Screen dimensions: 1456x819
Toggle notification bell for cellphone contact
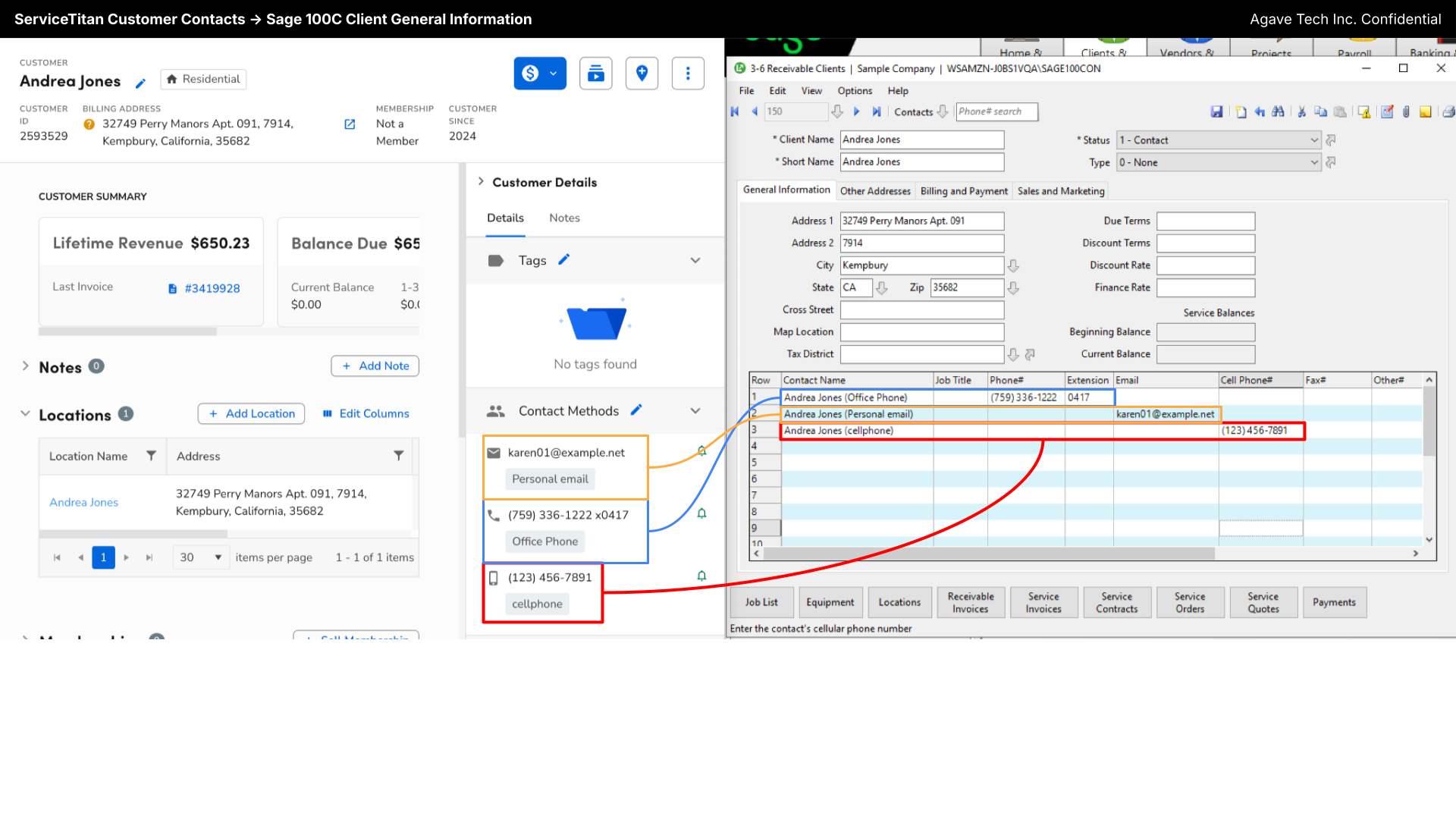702,576
